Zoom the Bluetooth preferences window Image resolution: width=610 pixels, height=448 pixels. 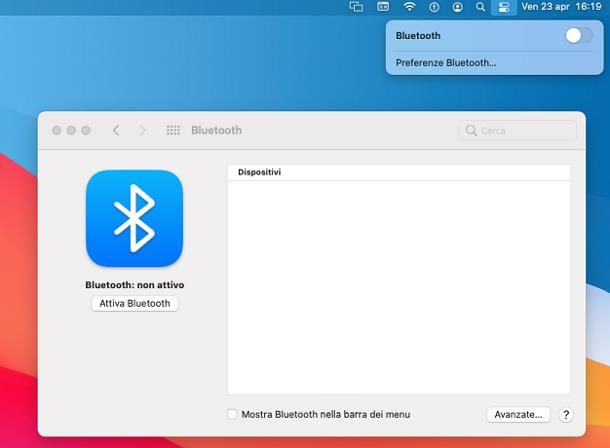click(x=86, y=130)
